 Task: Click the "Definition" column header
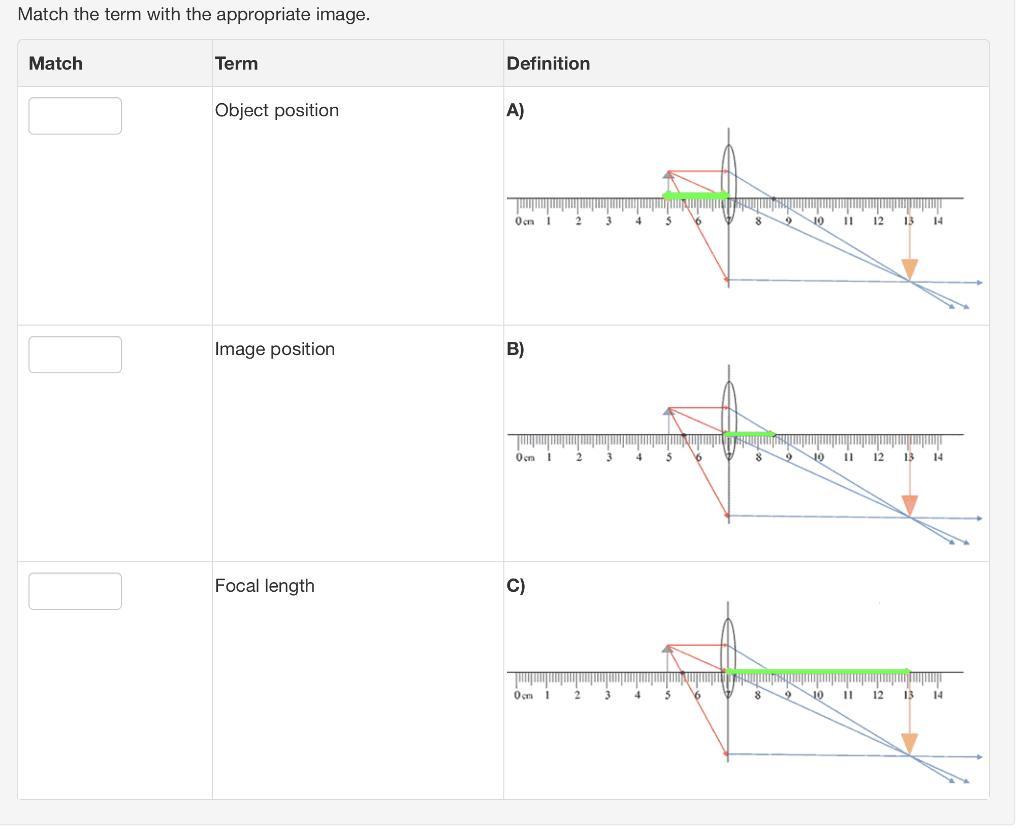click(x=548, y=64)
